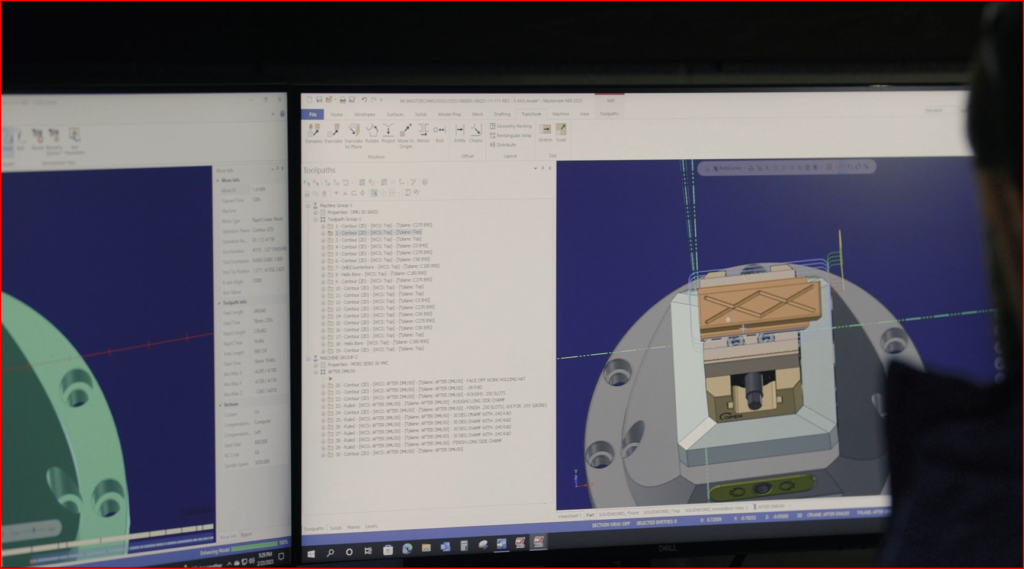This screenshot has height=569, width=1024.
Task: Undo the last action
Action: 364,100
